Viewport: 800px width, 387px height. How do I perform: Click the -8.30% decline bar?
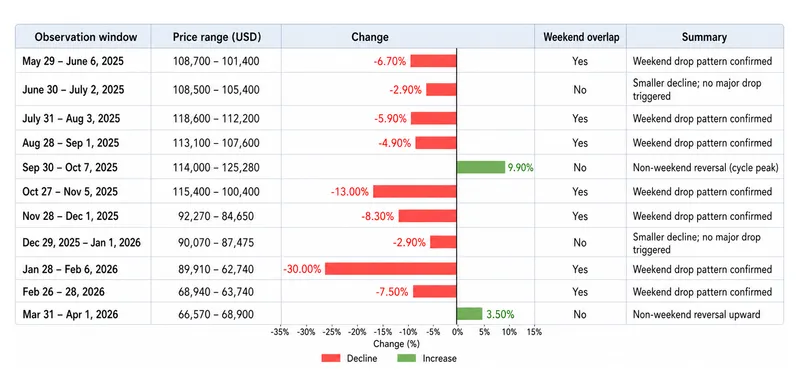[x=428, y=216]
